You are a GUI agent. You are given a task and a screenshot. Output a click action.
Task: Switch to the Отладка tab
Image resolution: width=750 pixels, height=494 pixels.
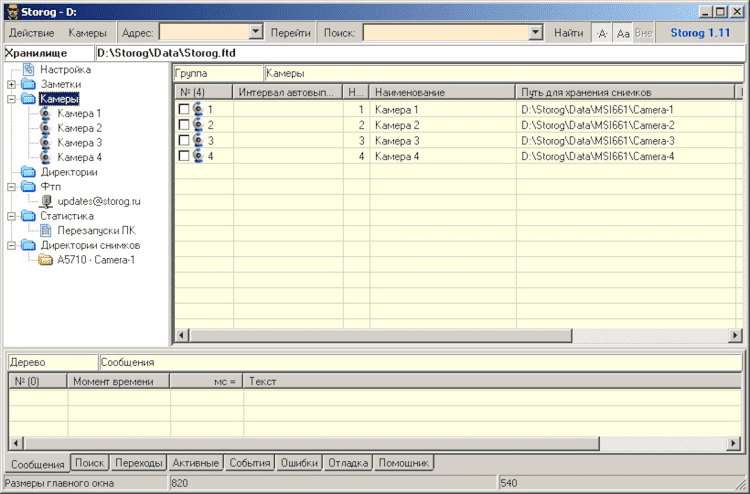[348, 462]
